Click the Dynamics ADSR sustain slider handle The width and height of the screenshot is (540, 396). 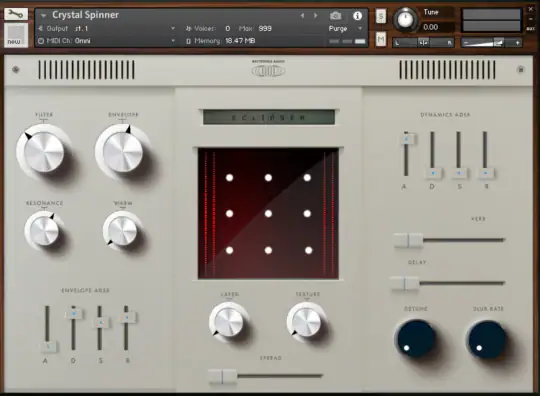459,173
